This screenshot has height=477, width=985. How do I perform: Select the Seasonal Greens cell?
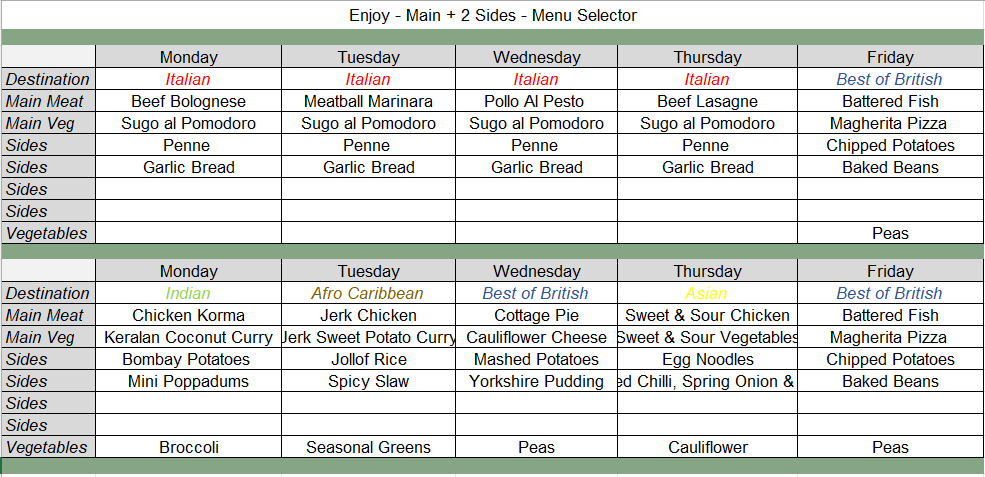point(368,447)
